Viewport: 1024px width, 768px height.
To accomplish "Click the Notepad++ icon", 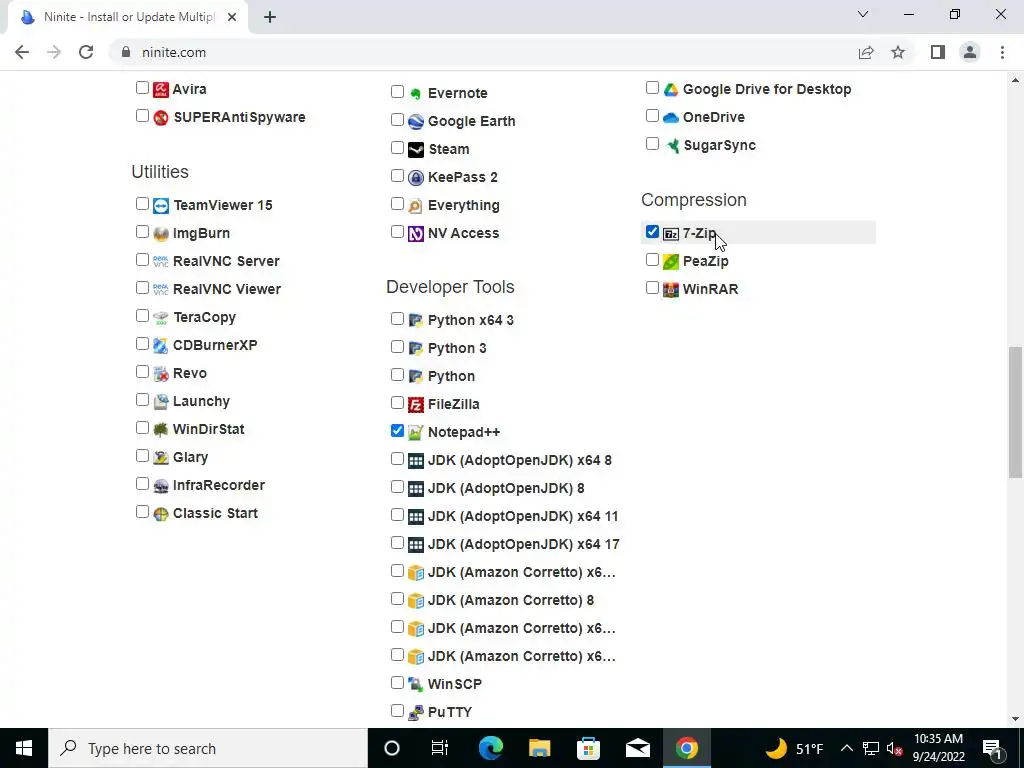I will pos(416,432).
